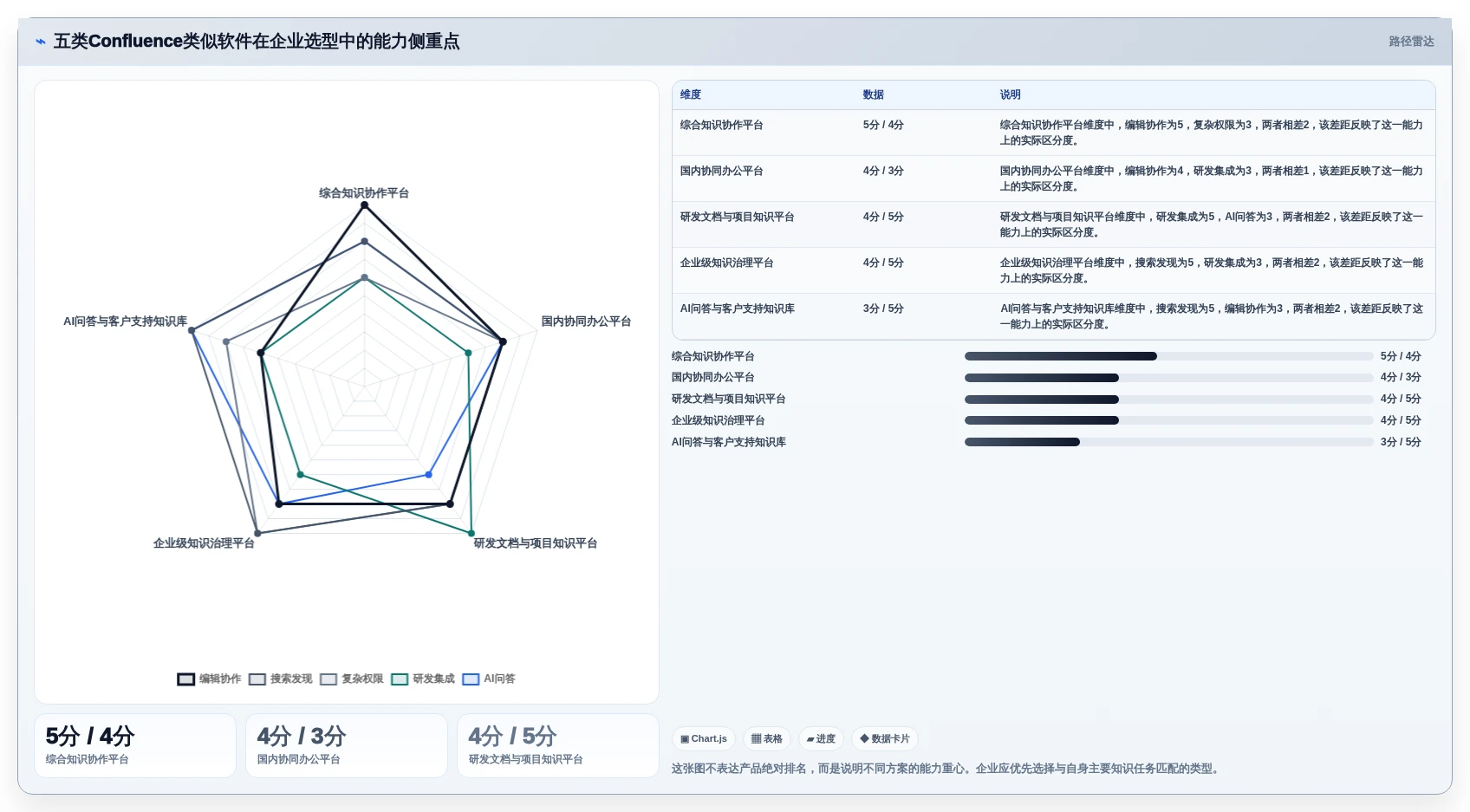This screenshot has width=1470, height=812.
Task: Click the AI问答与客户支持知识库 progress bar
Action: (x=1168, y=442)
